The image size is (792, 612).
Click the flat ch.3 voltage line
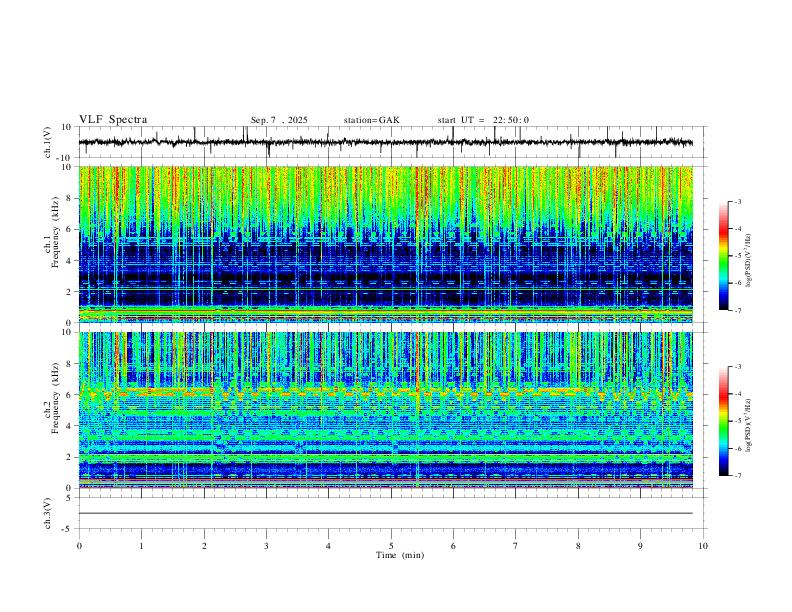385,513
